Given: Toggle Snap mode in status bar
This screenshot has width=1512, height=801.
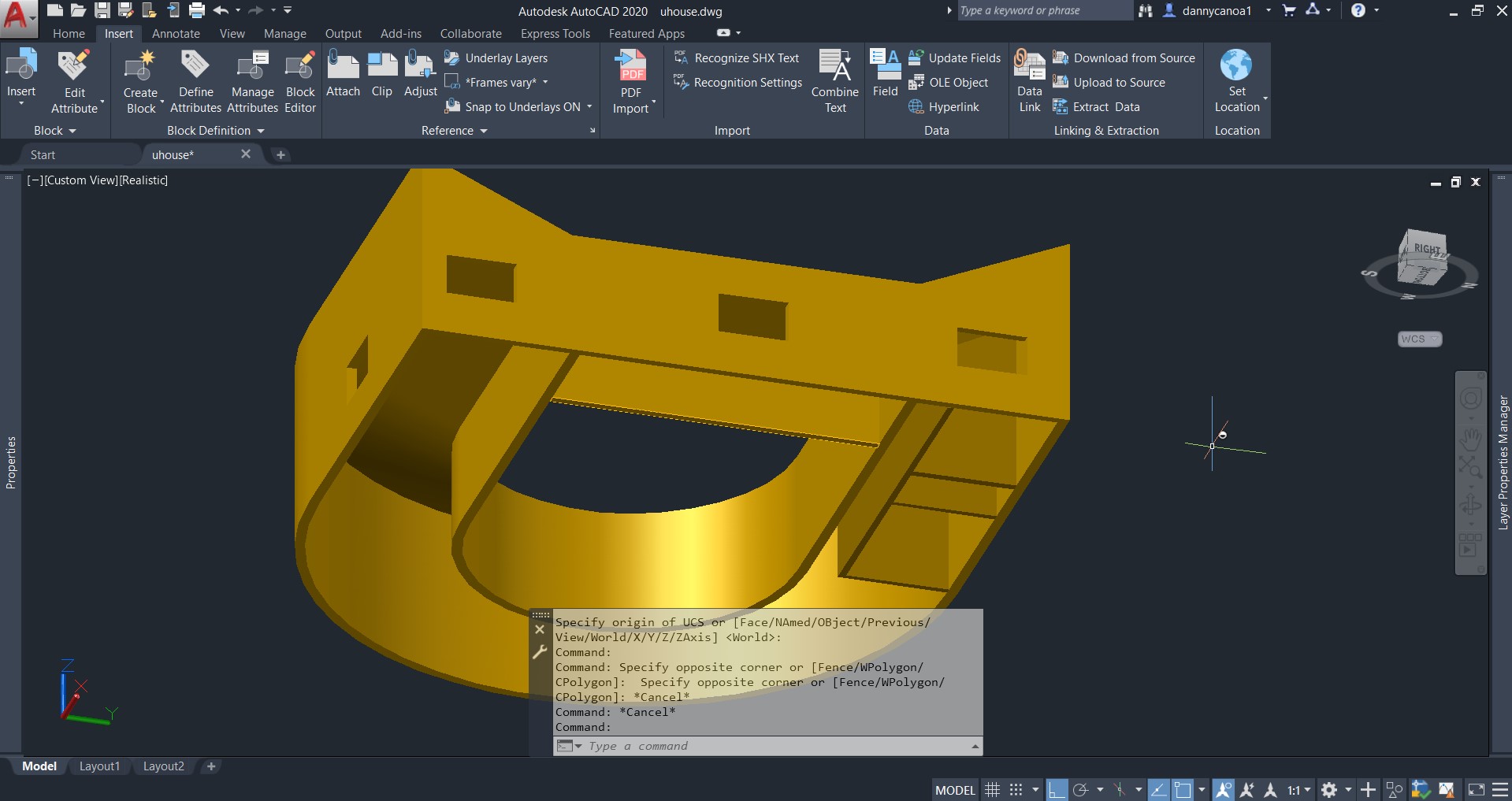Looking at the screenshot, I should (x=1016, y=789).
